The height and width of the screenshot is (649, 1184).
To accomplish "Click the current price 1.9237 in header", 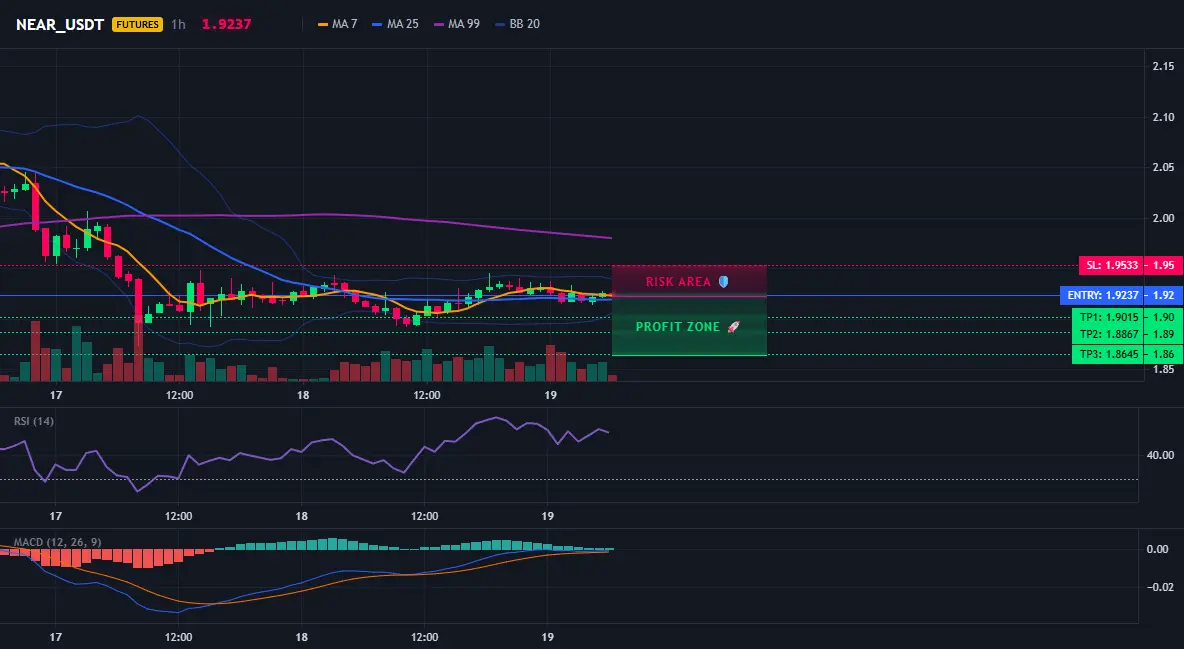I will pos(226,24).
